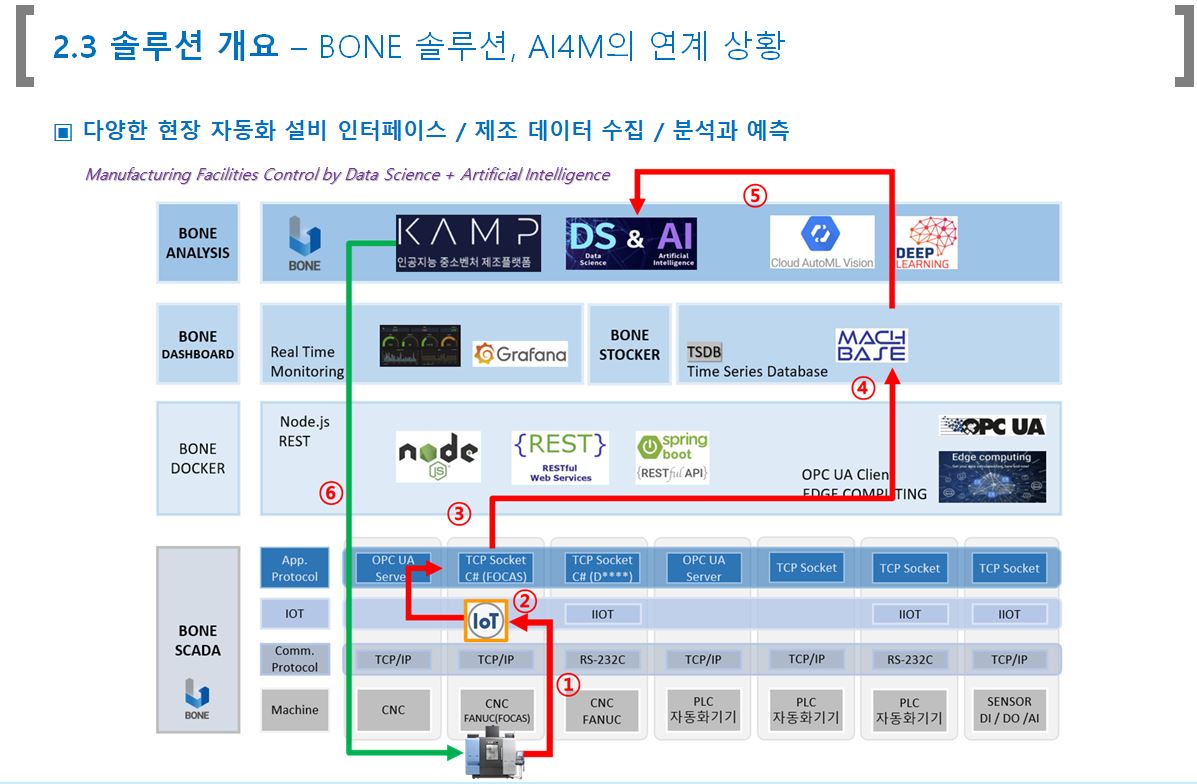The image size is (1197, 784).
Task: Open the dark gauge dashboard thumbnail
Action: 420,345
